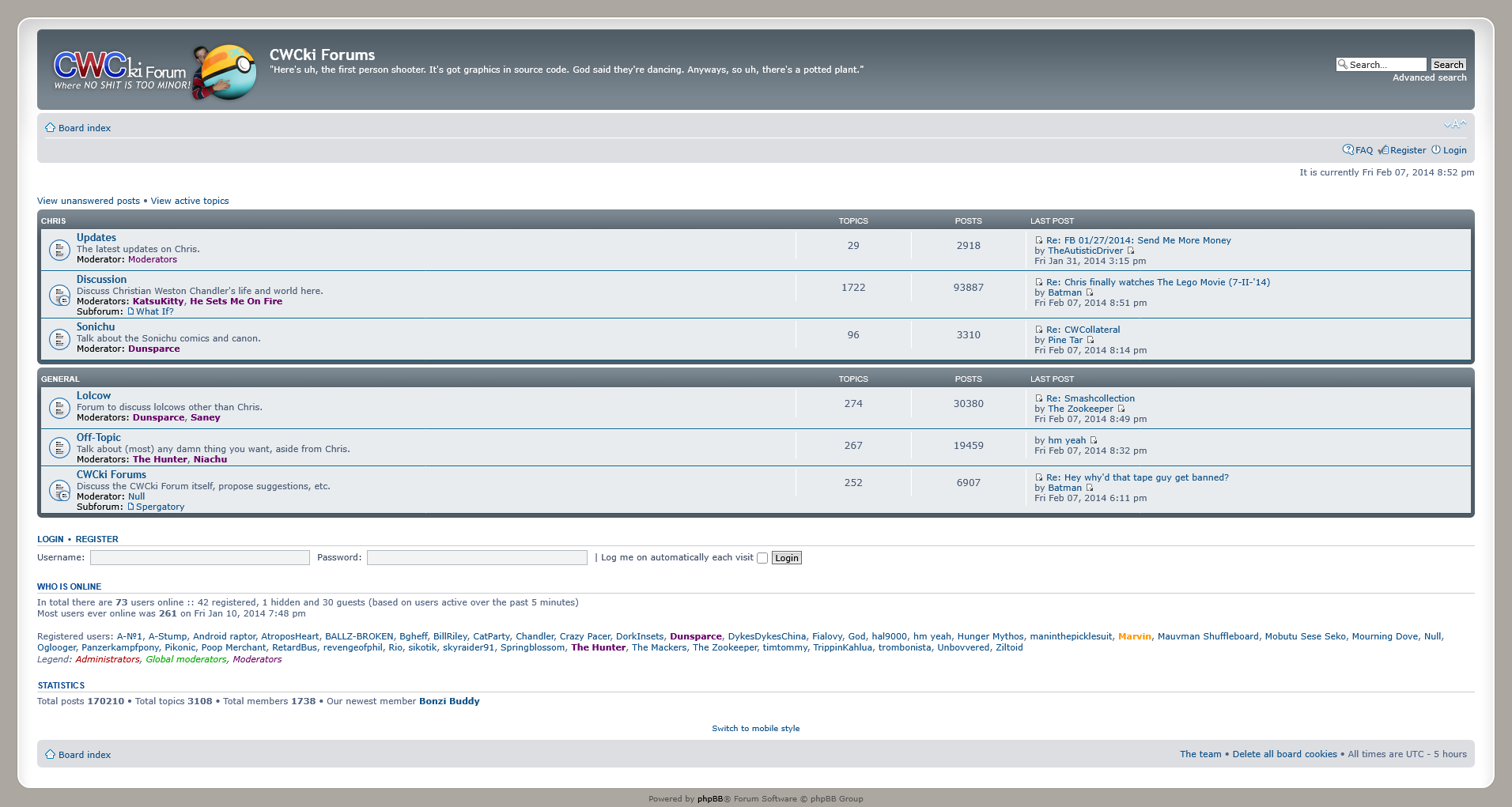
Task: Click the Password input field
Action: click(477, 558)
